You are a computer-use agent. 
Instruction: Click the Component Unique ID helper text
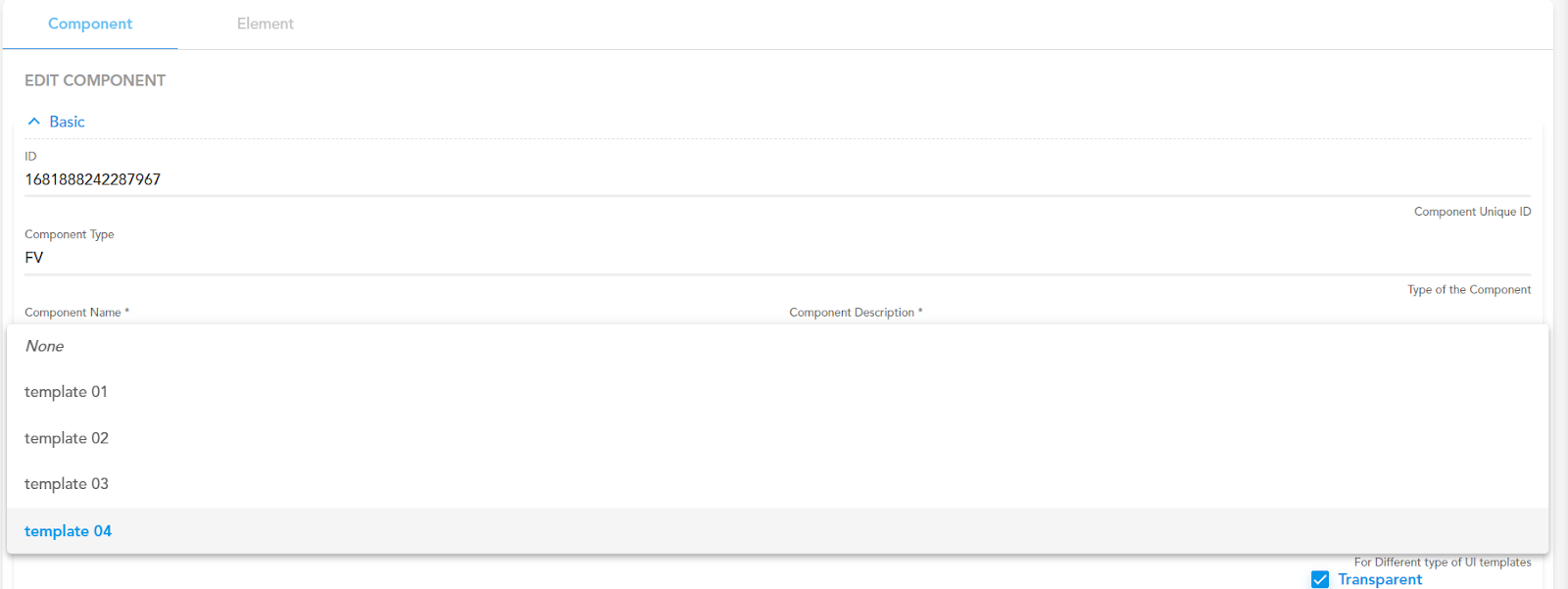pyautogui.click(x=1472, y=212)
